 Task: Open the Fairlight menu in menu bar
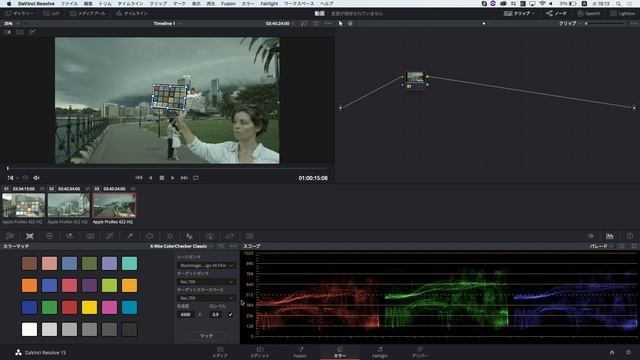(x=269, y=4)
